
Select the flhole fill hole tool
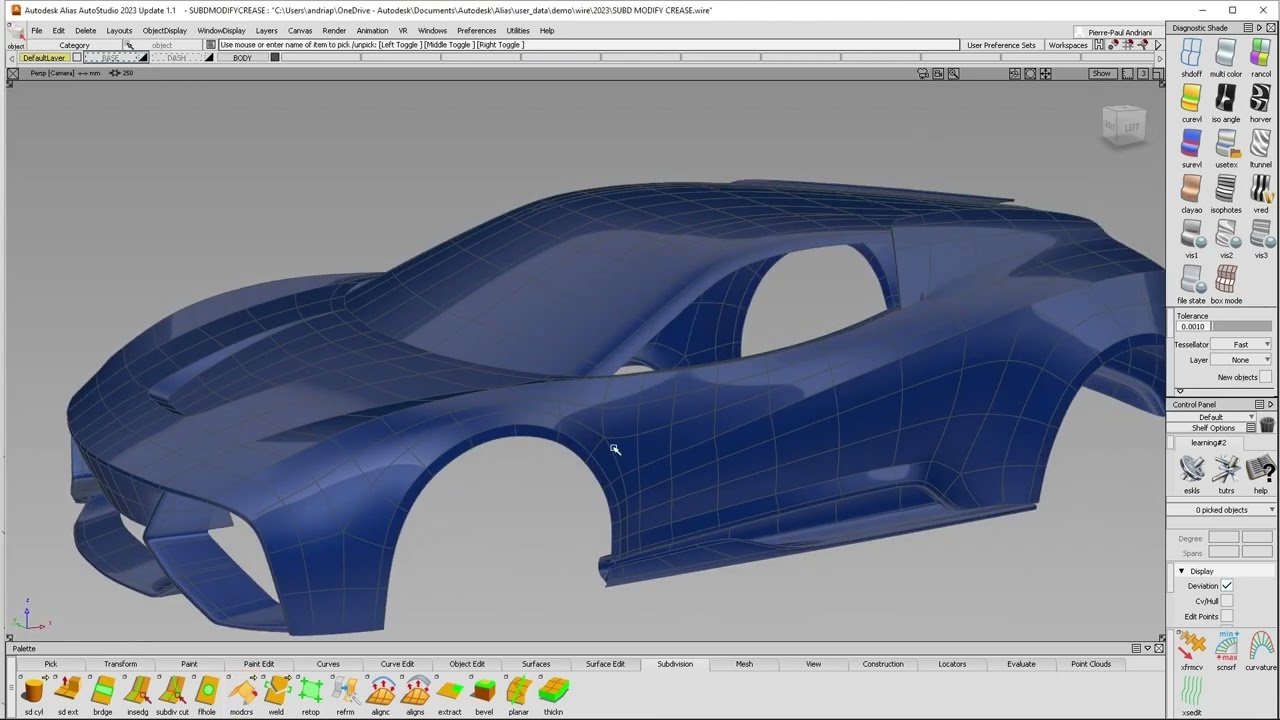207,690
